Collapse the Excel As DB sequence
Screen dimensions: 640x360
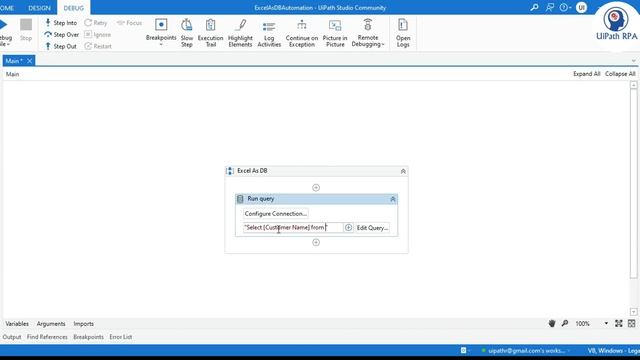(x=403, y=171)
